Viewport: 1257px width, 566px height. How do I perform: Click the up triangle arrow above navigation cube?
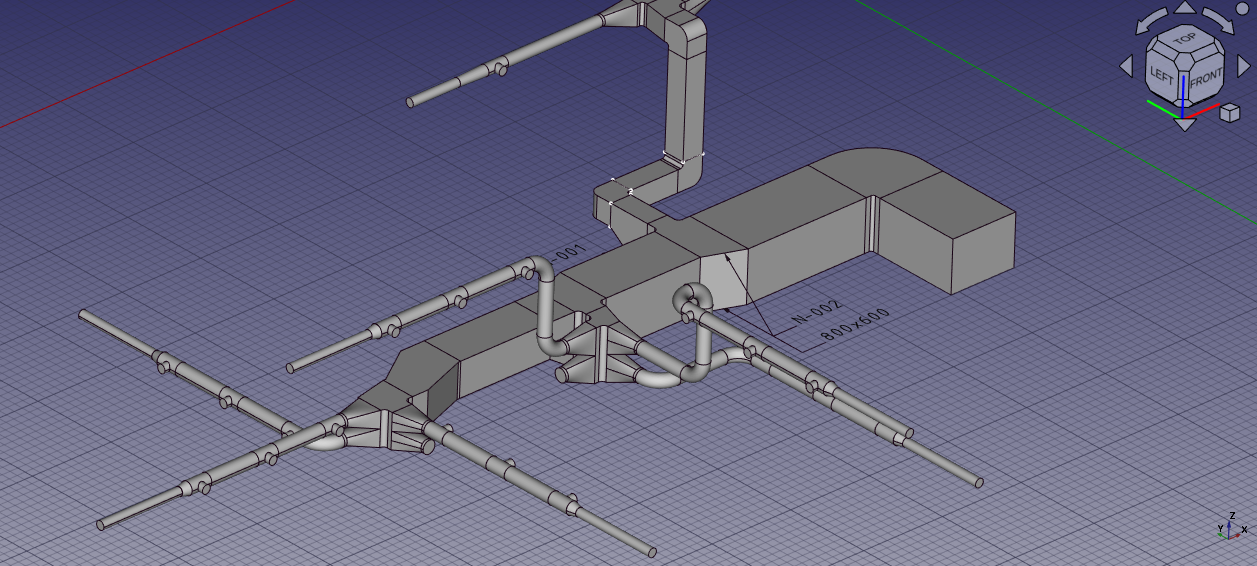(1185, 7)
